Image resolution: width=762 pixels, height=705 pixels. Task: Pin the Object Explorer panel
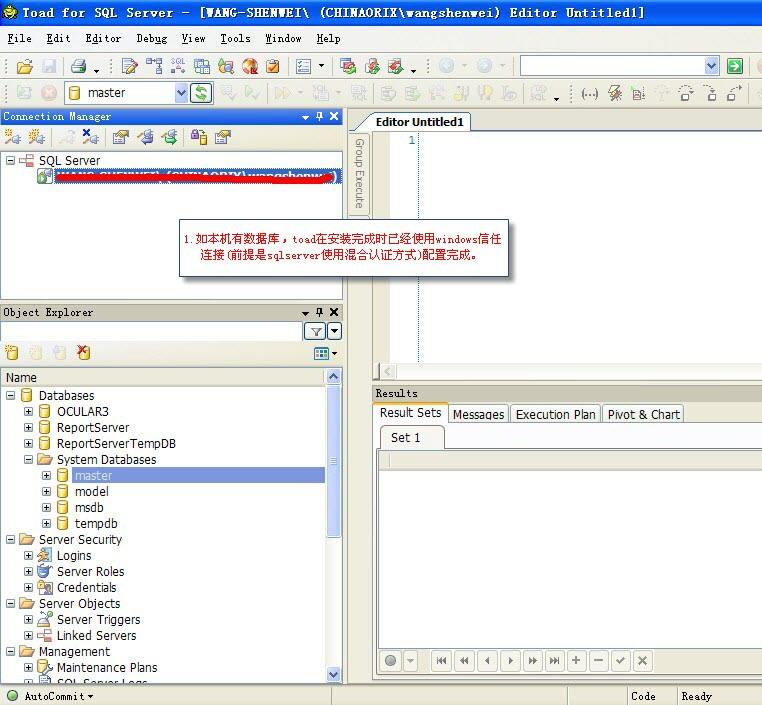click(319, 312)
